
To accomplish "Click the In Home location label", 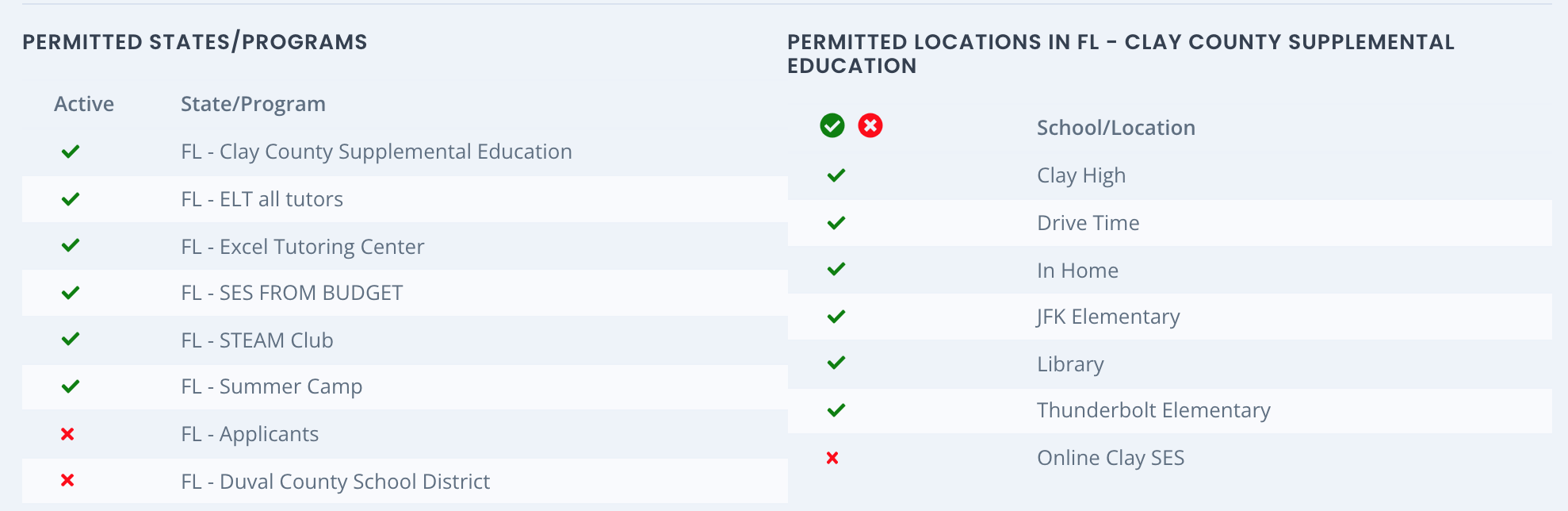I will tap(1077, 271).
